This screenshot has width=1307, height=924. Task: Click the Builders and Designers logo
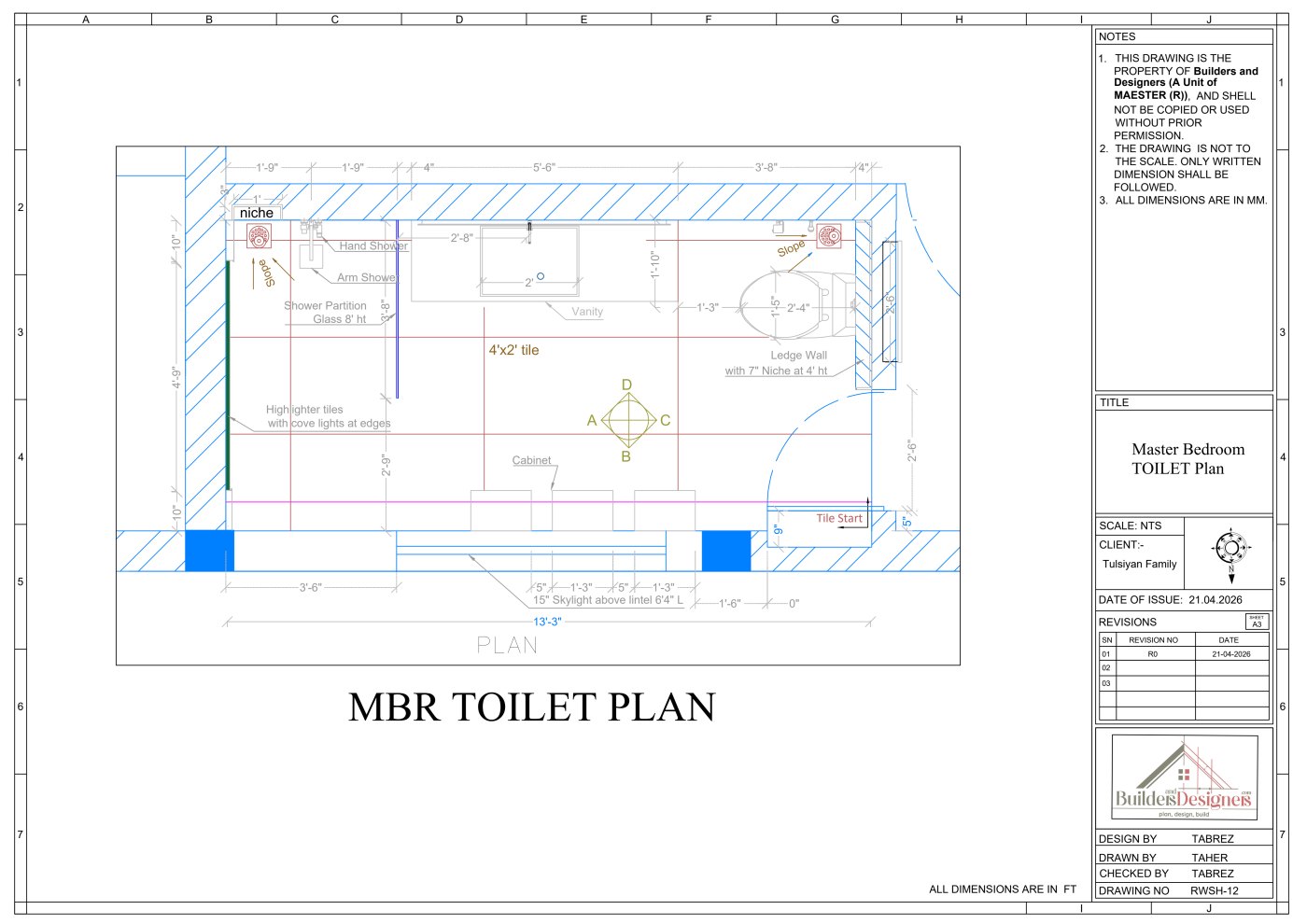1184,777
